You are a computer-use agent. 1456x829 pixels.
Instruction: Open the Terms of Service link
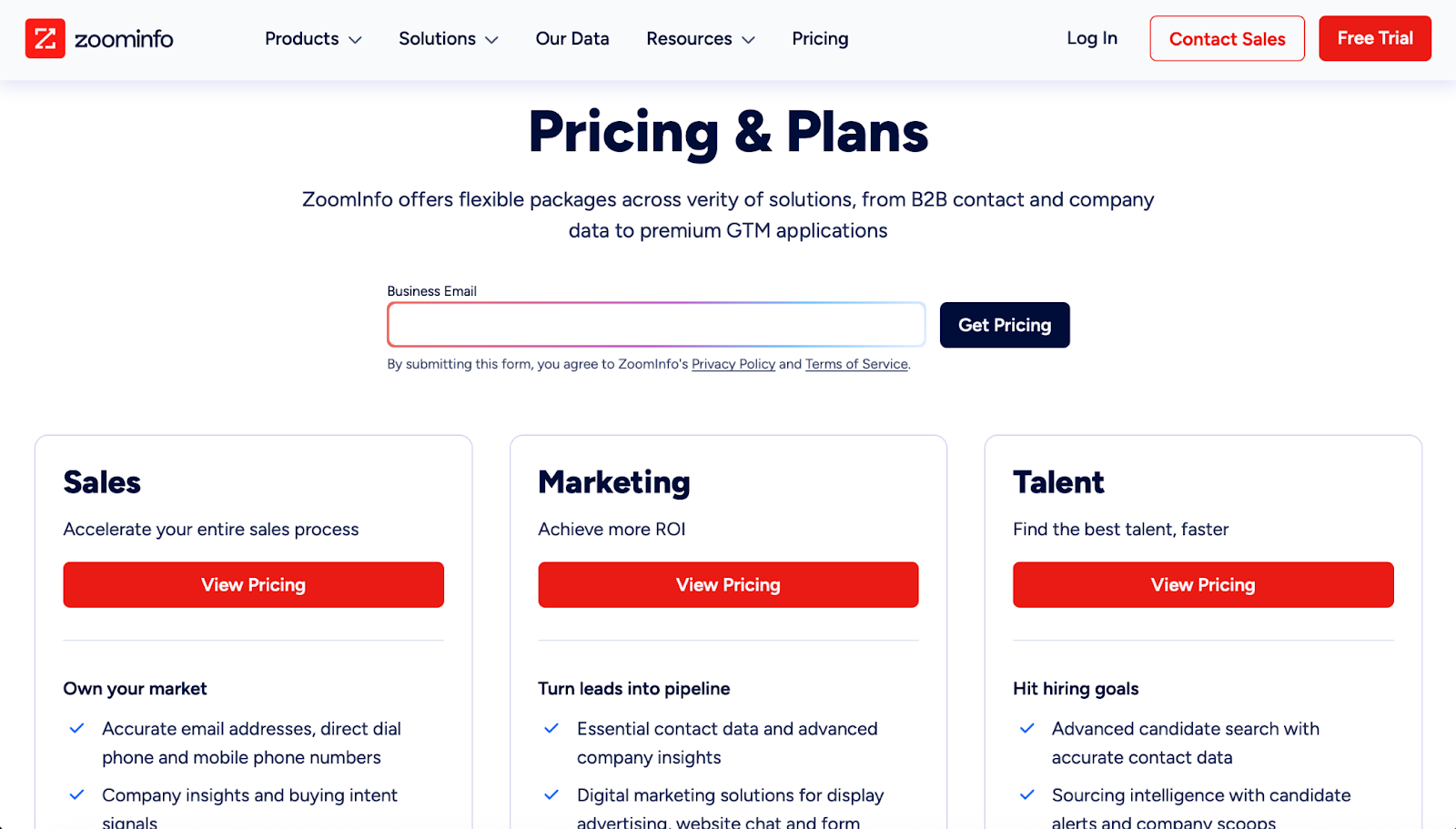(855, 364)
